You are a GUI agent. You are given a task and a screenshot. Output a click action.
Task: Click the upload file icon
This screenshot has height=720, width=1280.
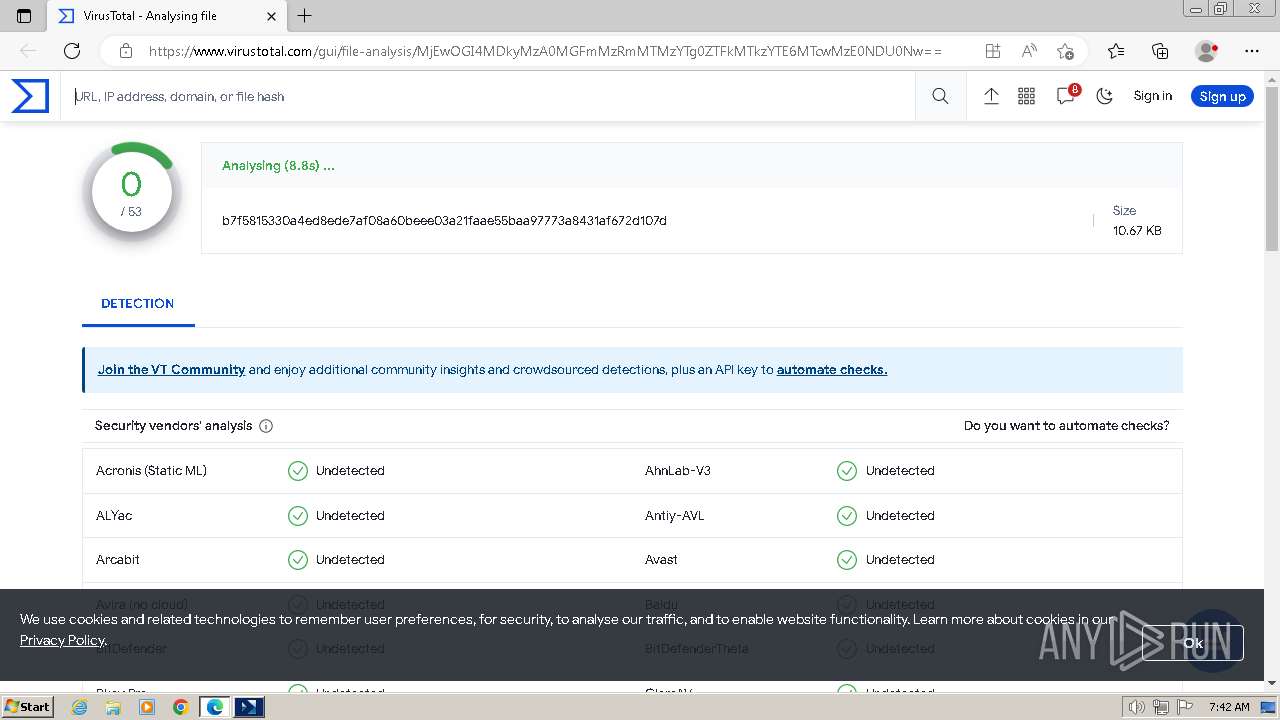[991, 96]
